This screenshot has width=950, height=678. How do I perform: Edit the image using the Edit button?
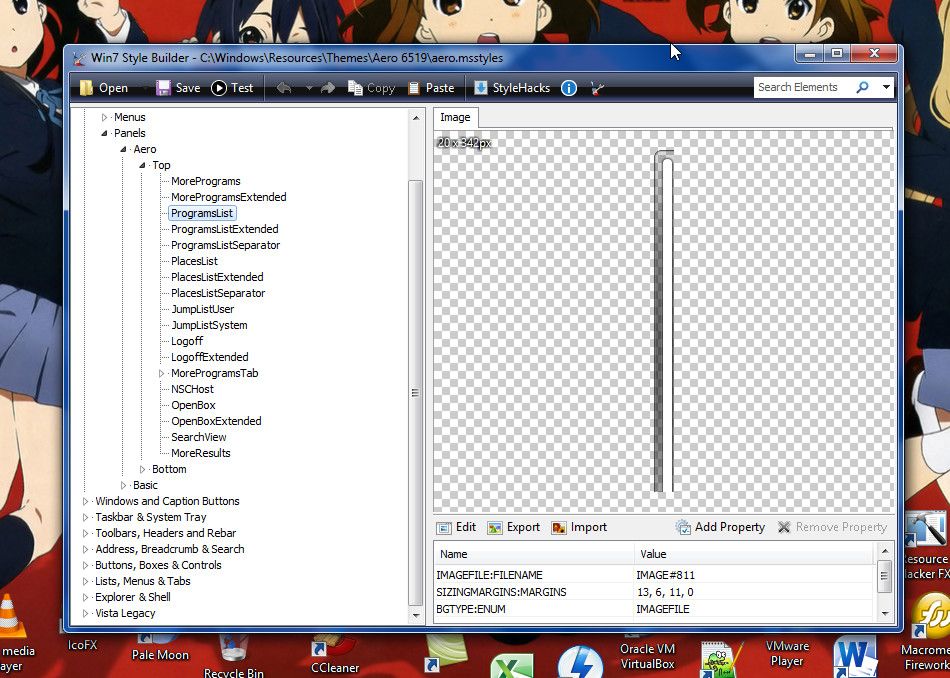(457, 527)
